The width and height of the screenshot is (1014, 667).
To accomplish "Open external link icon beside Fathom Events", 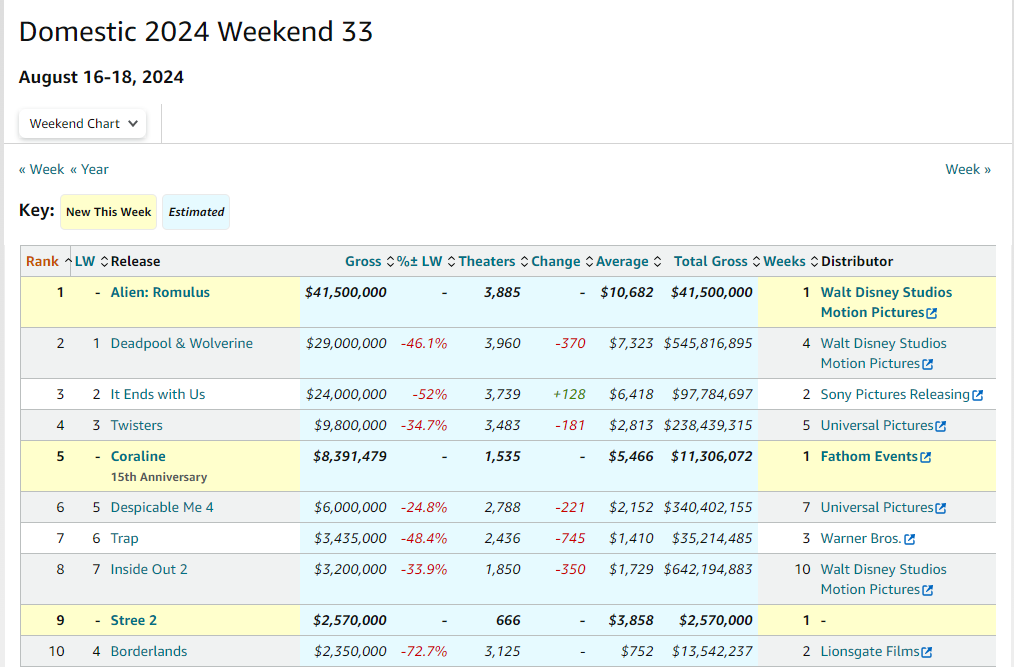I will tap(925, 457).
